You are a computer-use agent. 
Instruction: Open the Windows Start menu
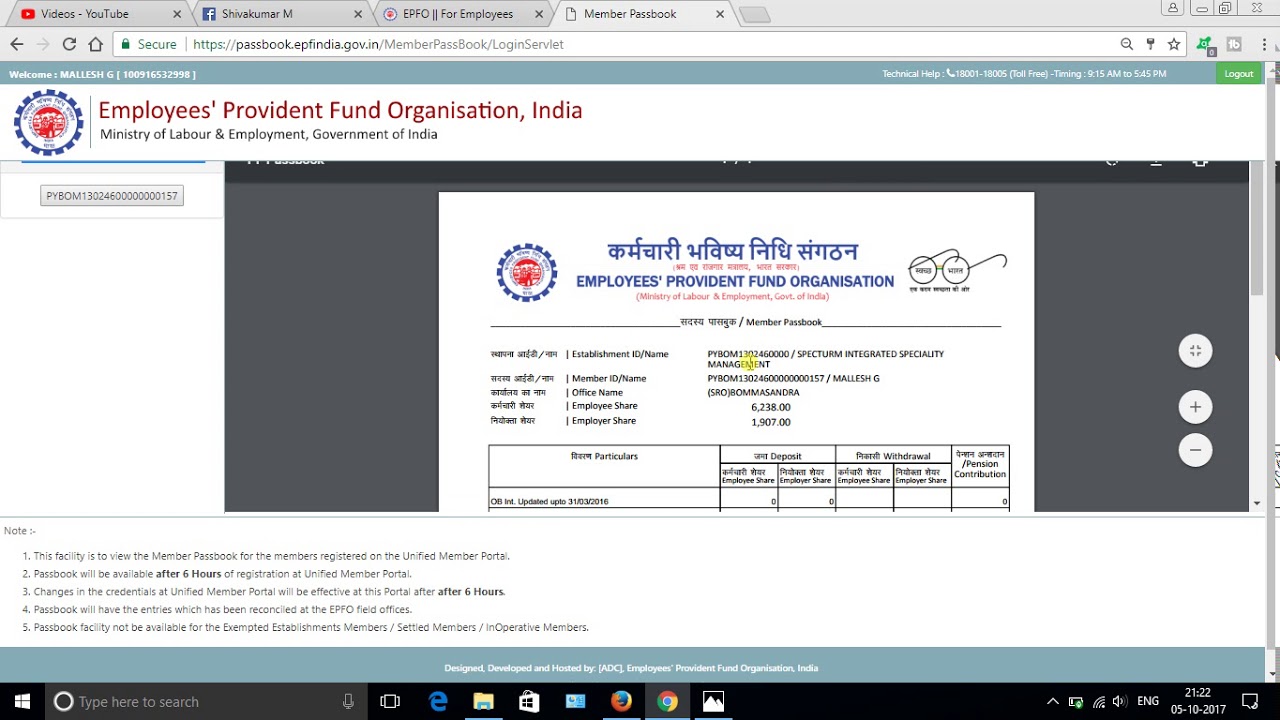click(22, 701)
